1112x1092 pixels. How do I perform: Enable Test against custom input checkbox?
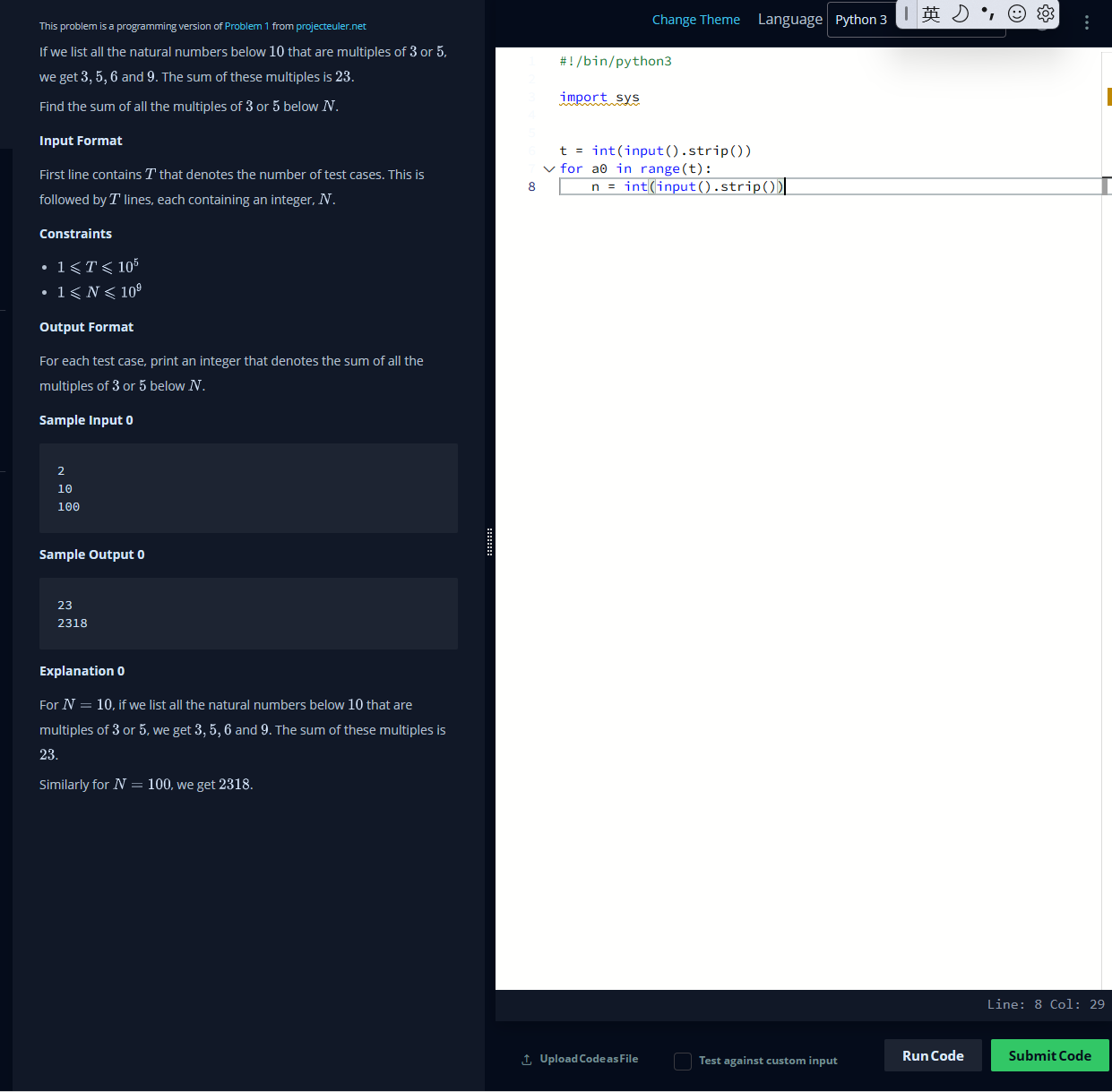click(683, 1062)
